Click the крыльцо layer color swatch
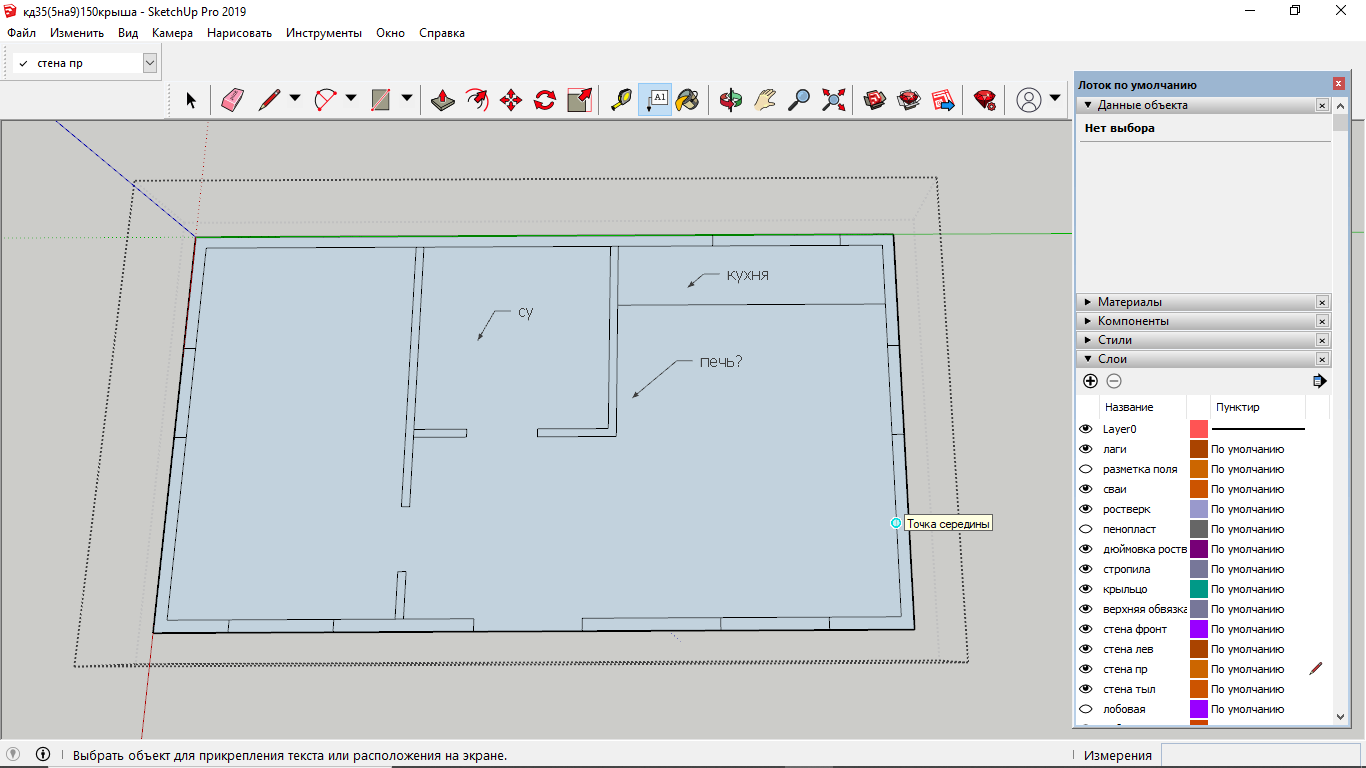Screen dimensions: 1366x768 coord(1198,589)
